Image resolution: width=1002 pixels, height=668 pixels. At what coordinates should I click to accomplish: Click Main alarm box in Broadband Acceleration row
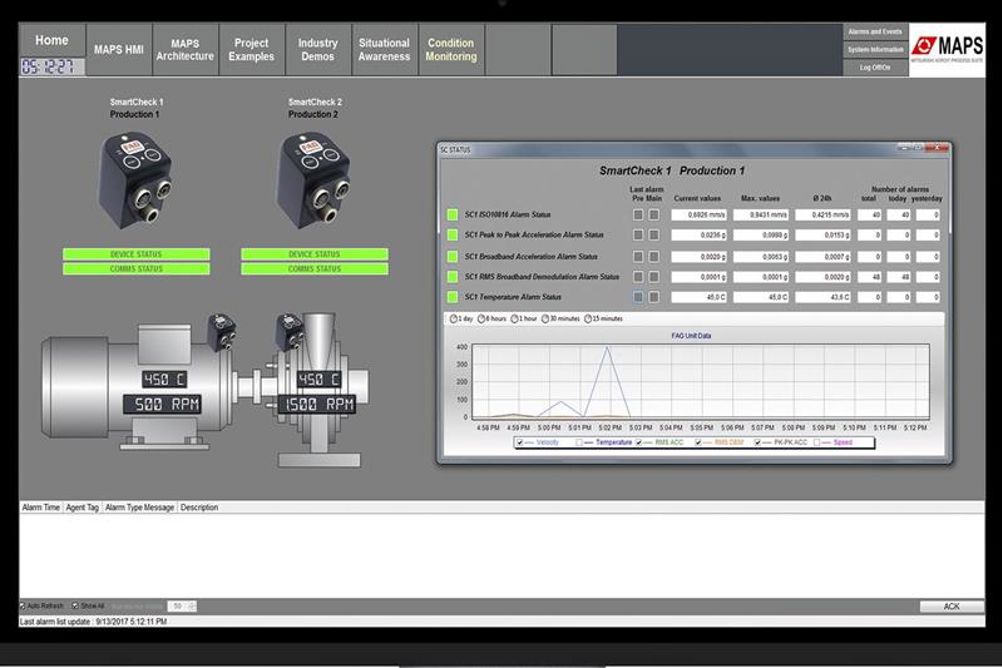654,256
